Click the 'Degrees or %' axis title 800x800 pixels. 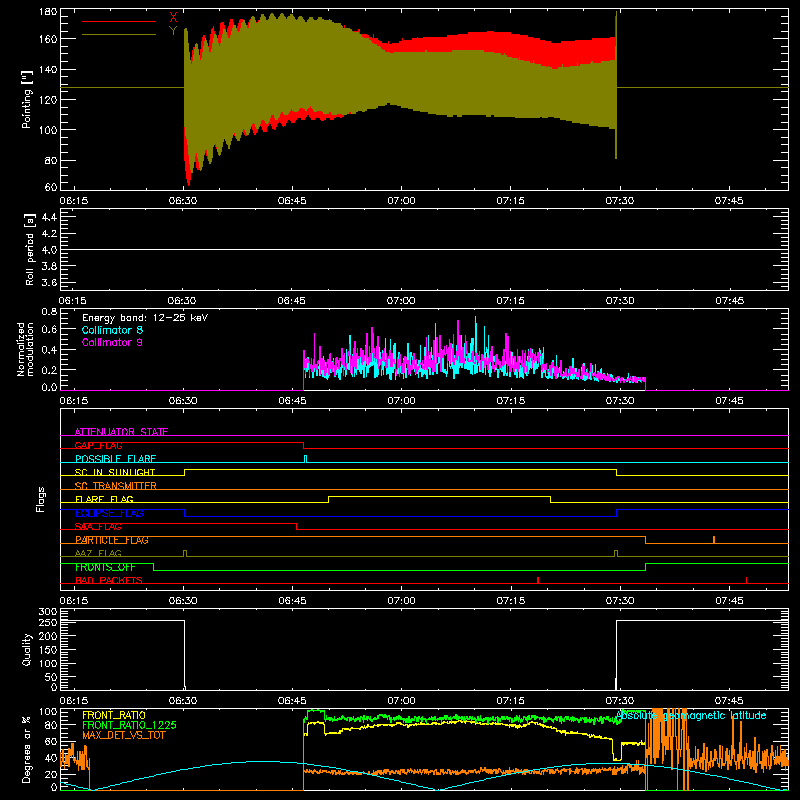27,749
